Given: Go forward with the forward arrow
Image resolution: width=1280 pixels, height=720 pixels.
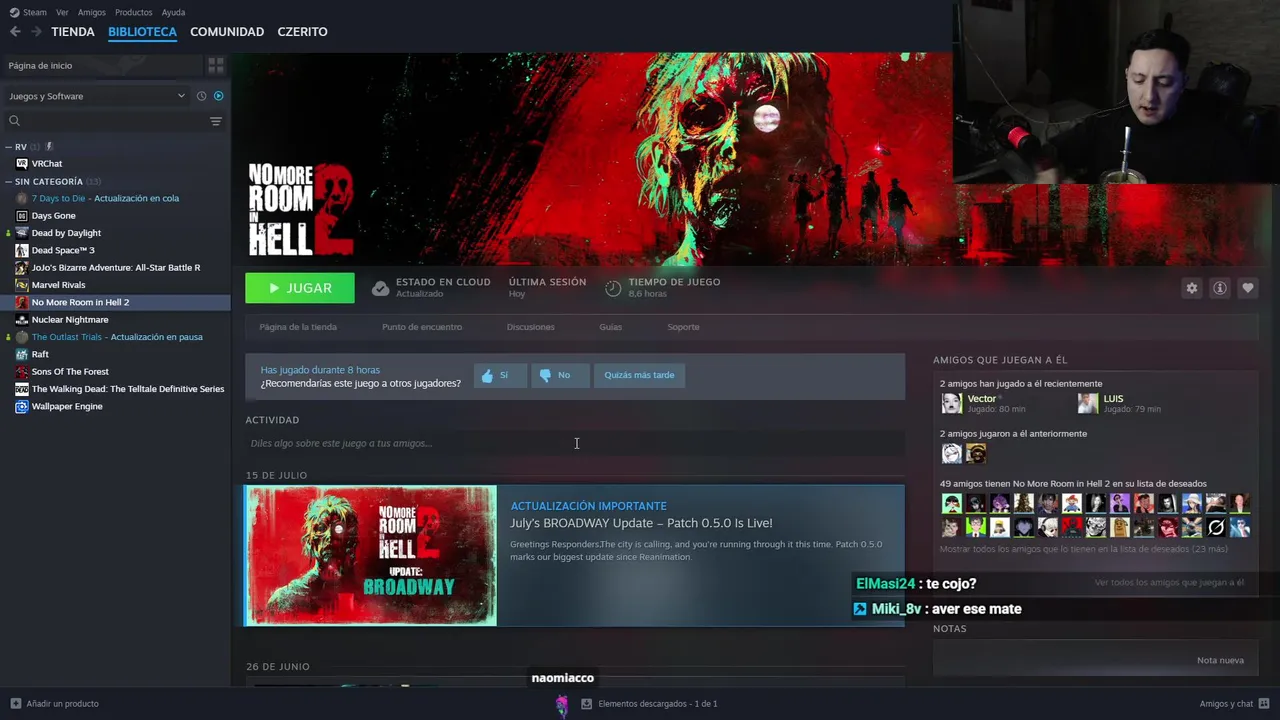Looking at the screenshot, I should [36, 32].
